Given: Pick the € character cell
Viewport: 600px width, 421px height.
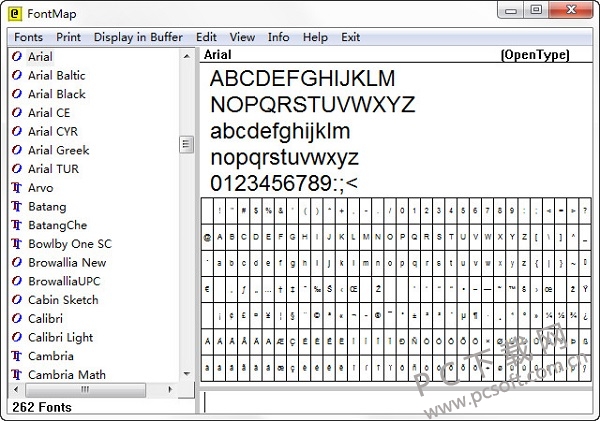Looking at the screenshot, I should point(207,289).
